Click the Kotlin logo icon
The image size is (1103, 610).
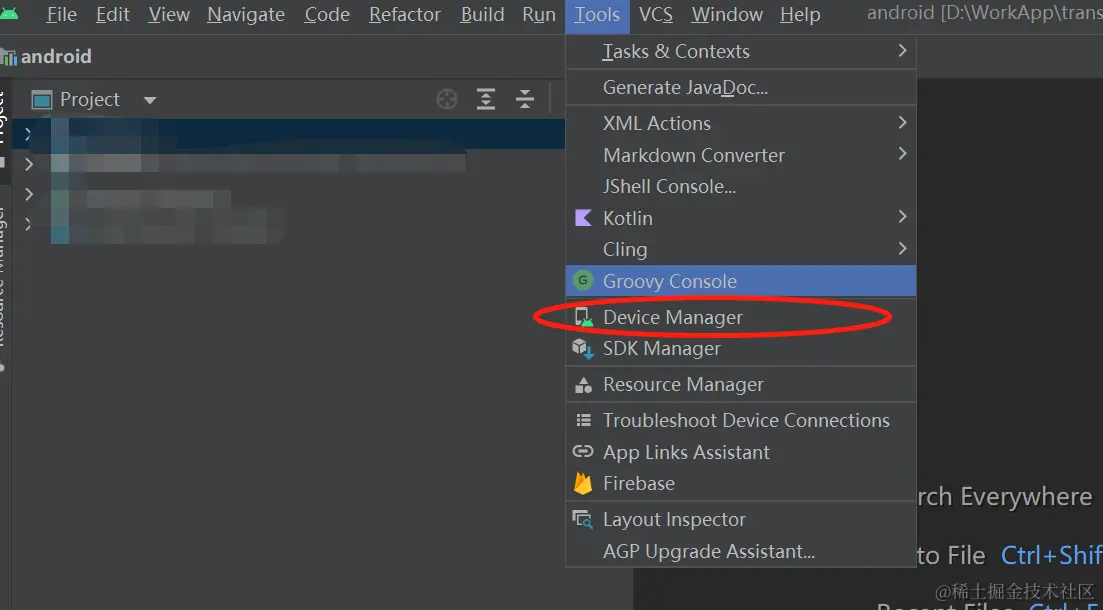pos(583,217)
